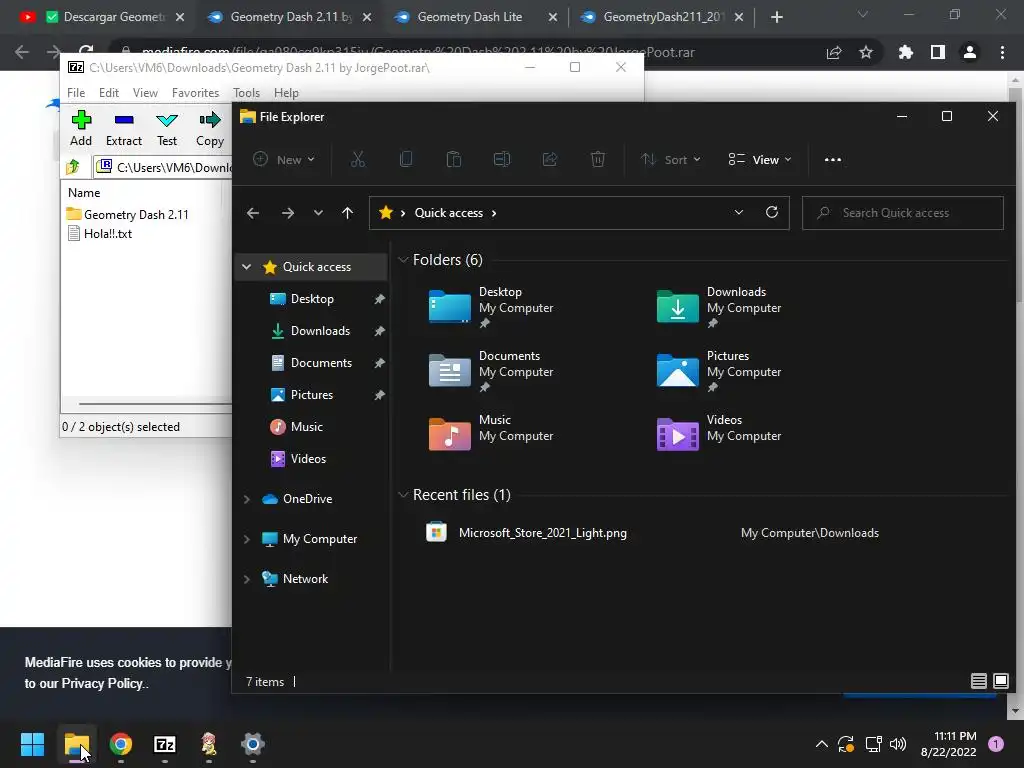Viewport: 1024px width, 768px height.
Task: Click 7-Zip icon in the taskbar
Action: point(165,744)
